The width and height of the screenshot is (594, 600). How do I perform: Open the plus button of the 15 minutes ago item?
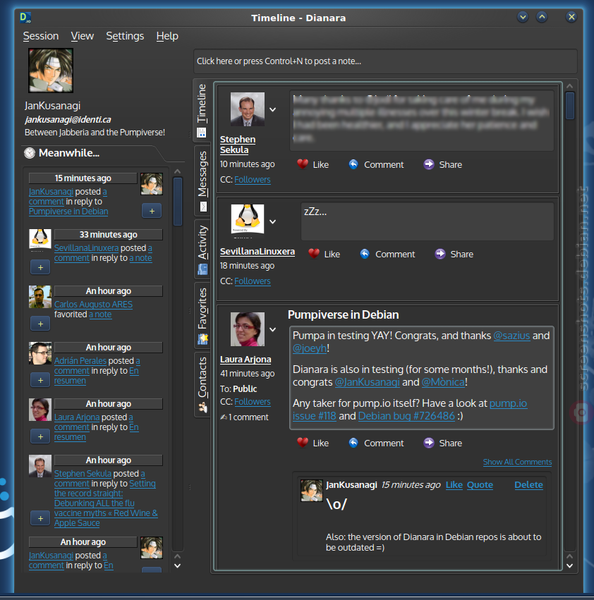pyautogui.click(x=152, y=211)
